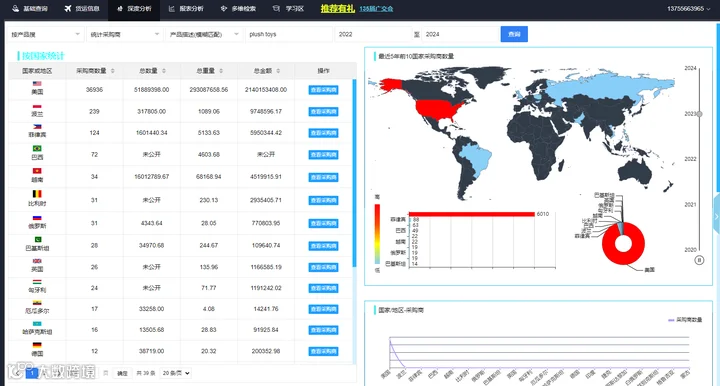Open the 按产品搜 search type dropdown
This screenshot has width=720, height=386.
point(45,34)
